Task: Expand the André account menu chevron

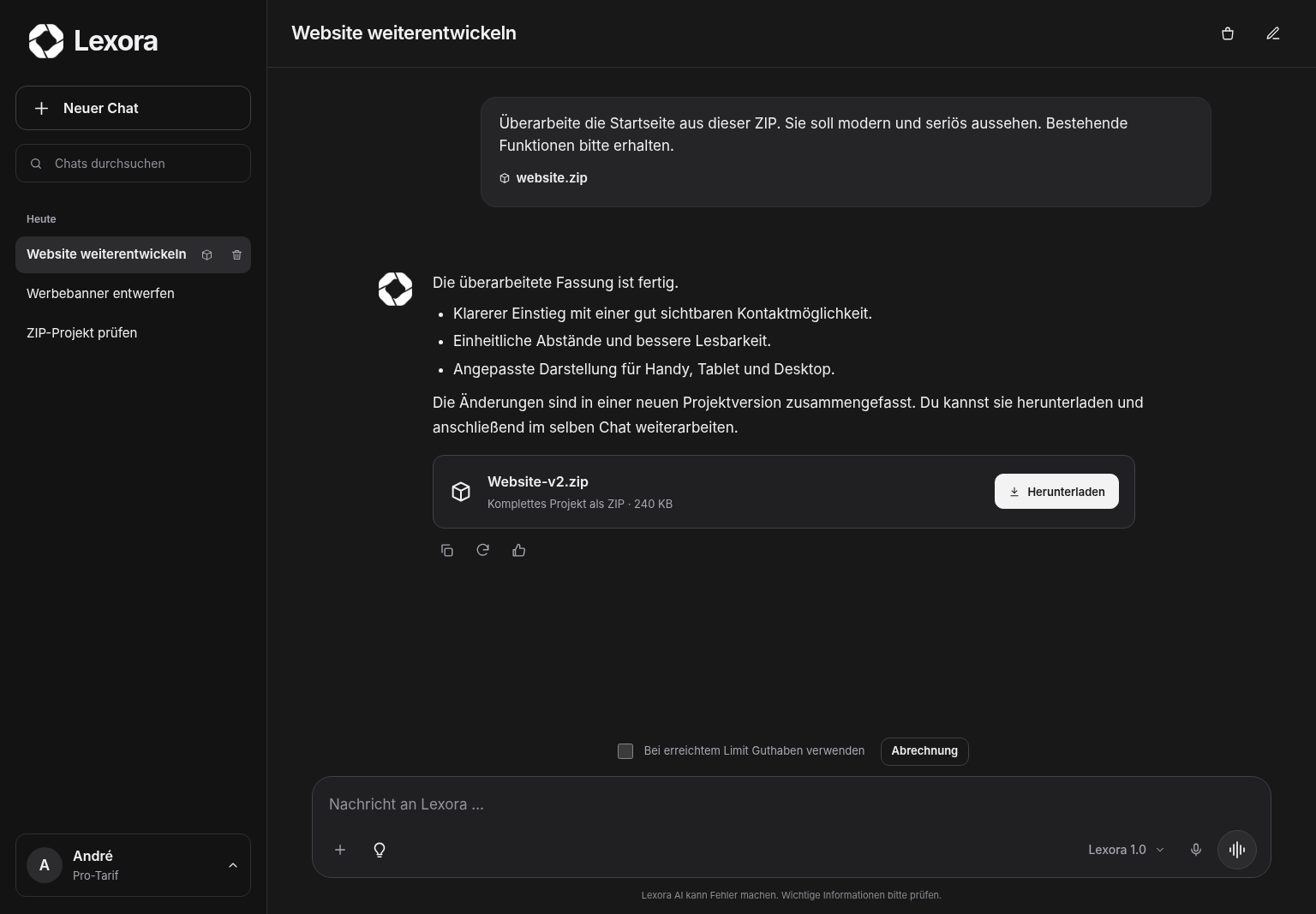Action: pyautogui.click(x=233, y=865)
